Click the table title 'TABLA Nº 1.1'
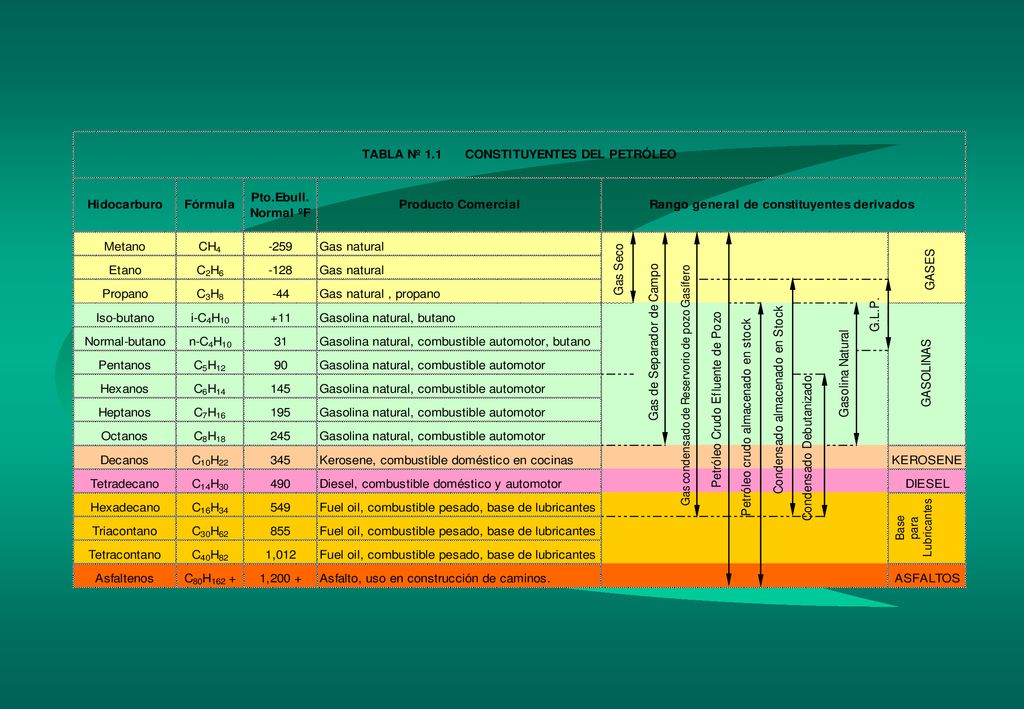The height and width of the screenshot is (709, 1024). tap(402, 154)
